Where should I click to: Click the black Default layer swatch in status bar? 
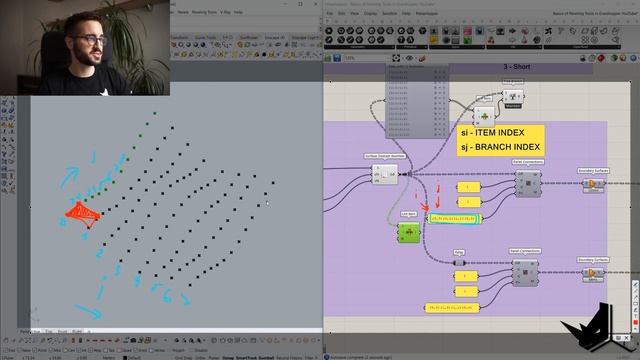125,358
